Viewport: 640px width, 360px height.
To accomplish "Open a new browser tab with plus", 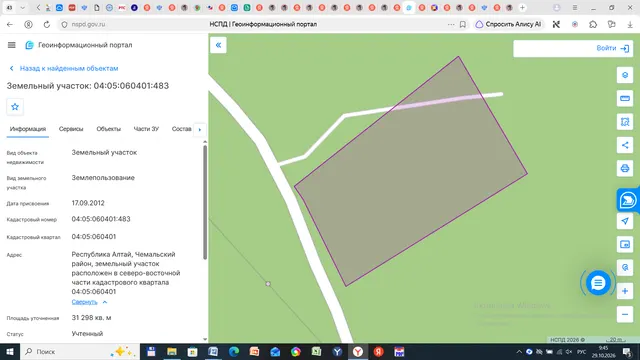I will [522, 8].
